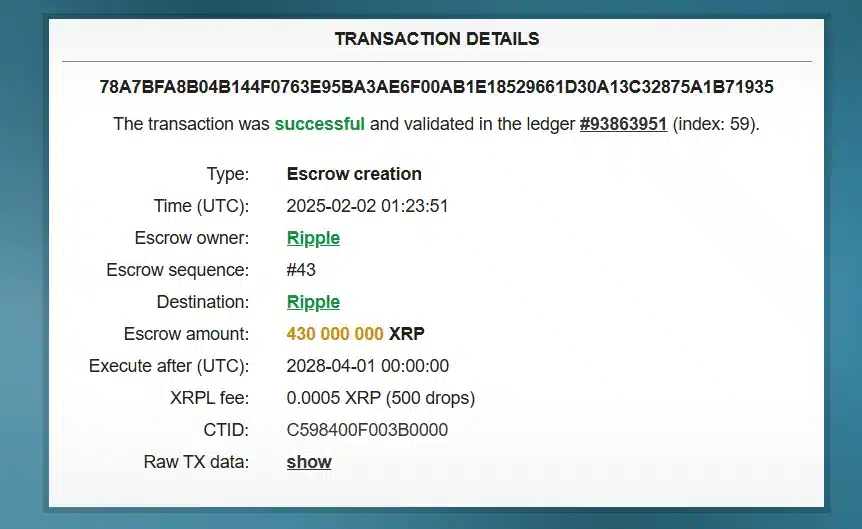Click the 'Escrow creation' type value

(x=354, y=174)
